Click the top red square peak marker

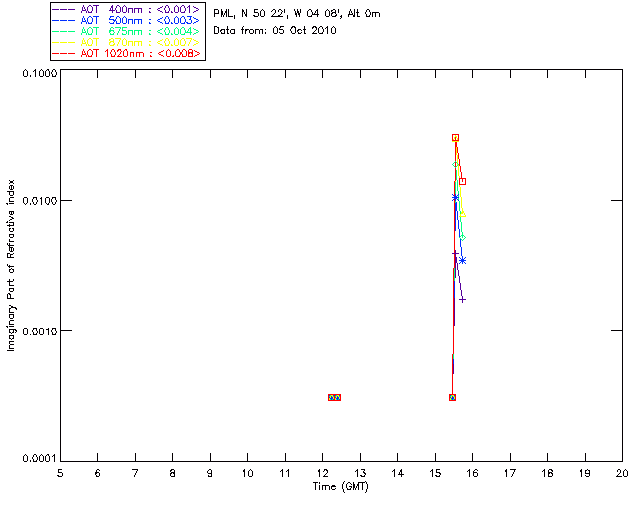456,138
